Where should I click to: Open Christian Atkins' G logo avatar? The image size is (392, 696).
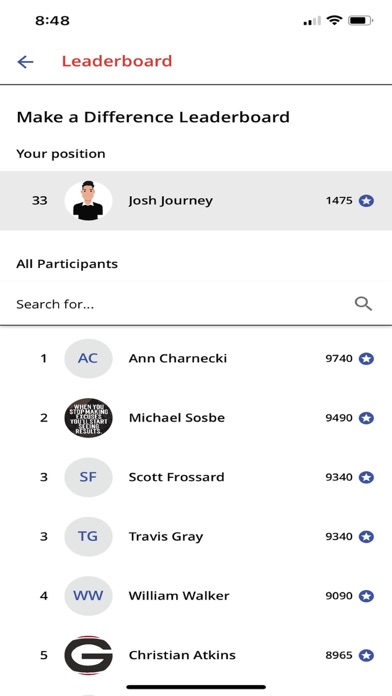pyautogui.click(x=88, y=655)
